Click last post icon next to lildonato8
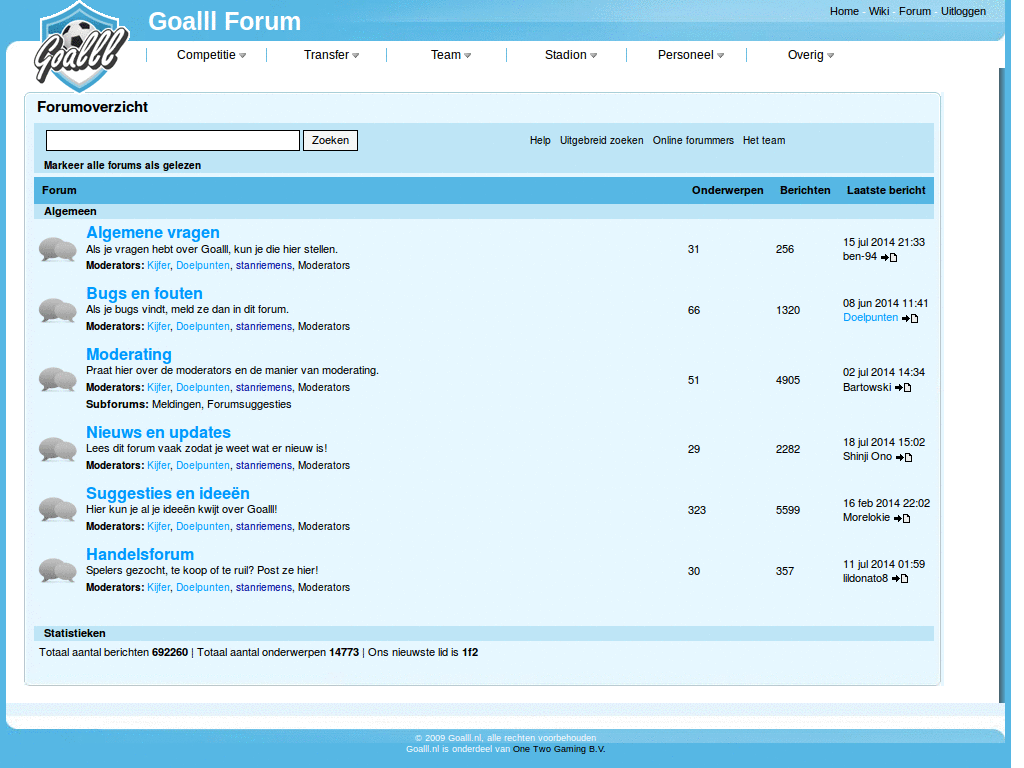 [899, 578]
